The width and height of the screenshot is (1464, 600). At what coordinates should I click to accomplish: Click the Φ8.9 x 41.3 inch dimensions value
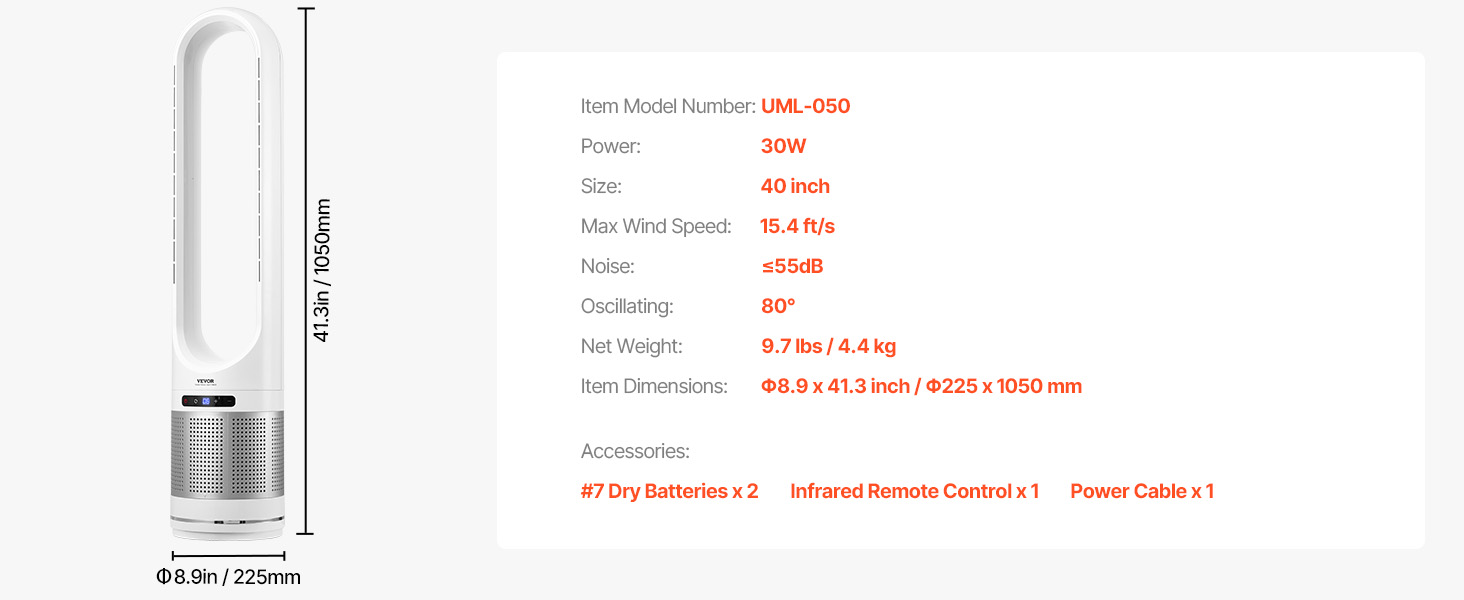pos(835,386)
